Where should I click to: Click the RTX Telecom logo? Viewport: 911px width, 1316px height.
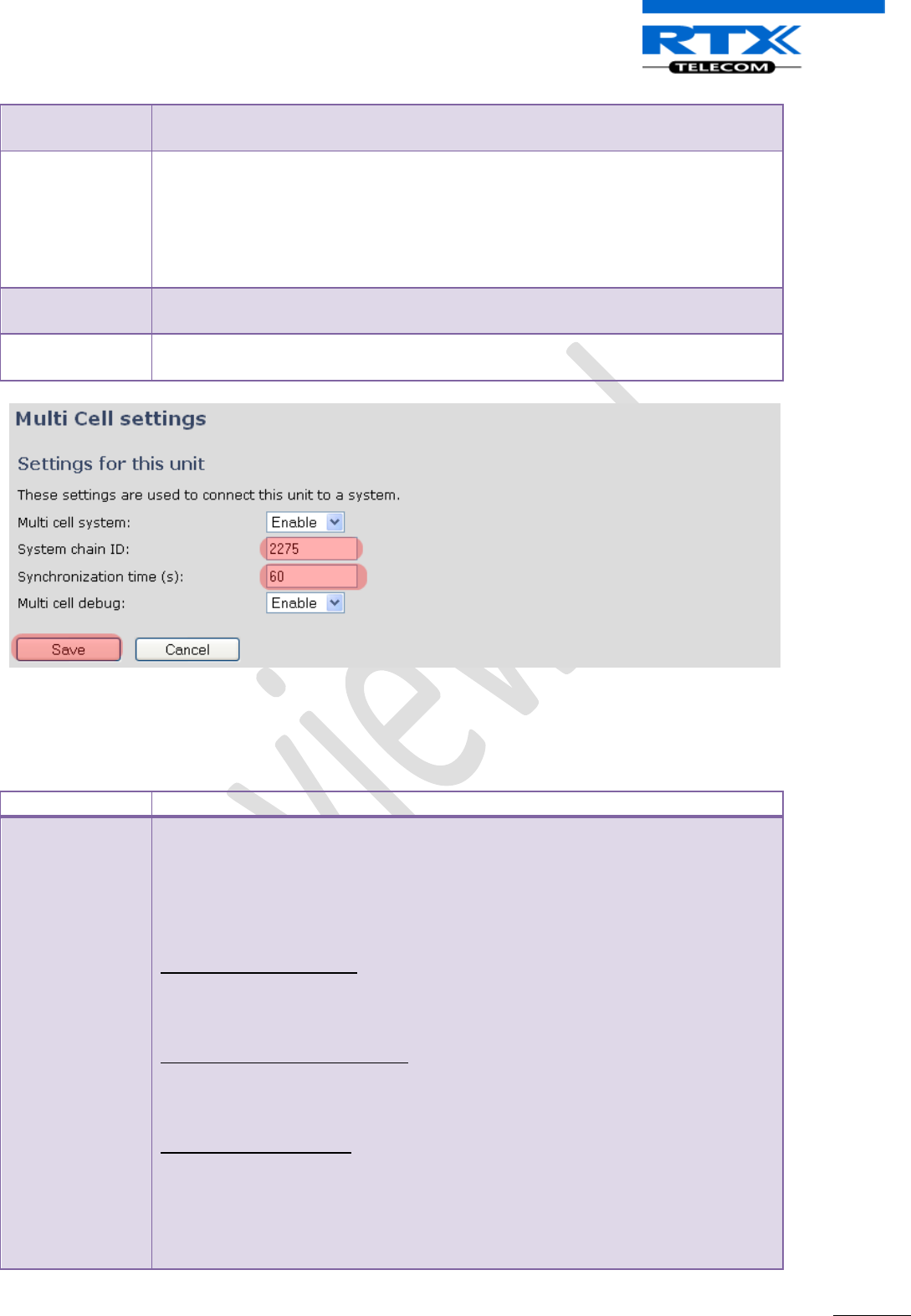pos(722,49)
